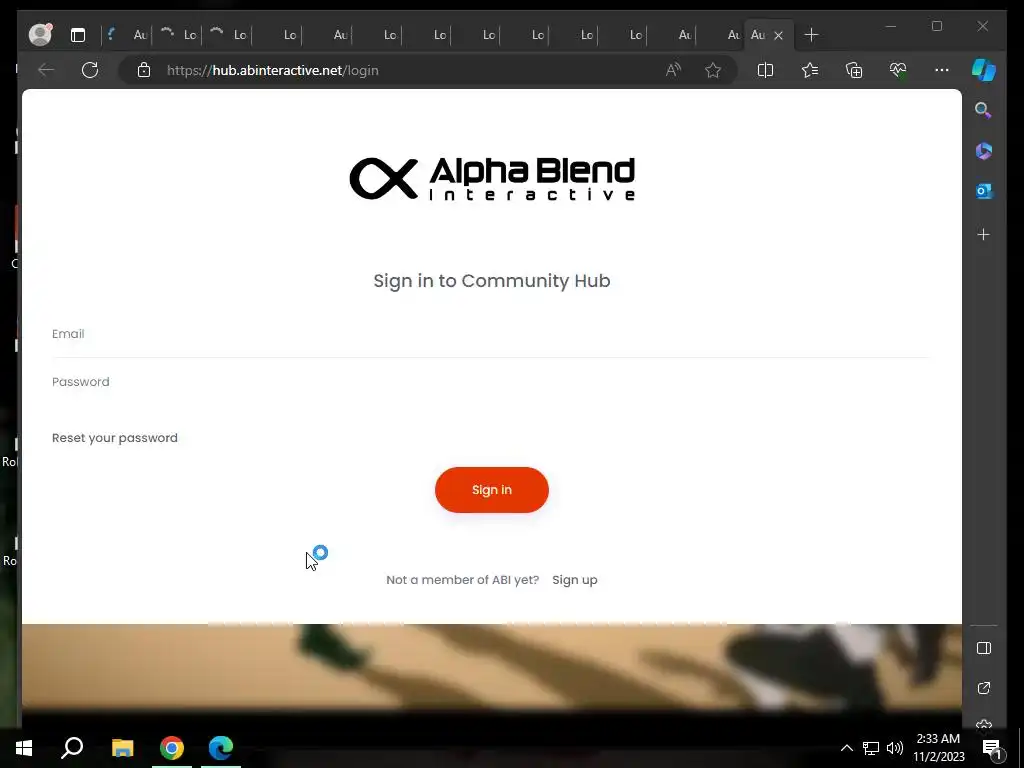Open the Favorites list icon

coord(810,70)
